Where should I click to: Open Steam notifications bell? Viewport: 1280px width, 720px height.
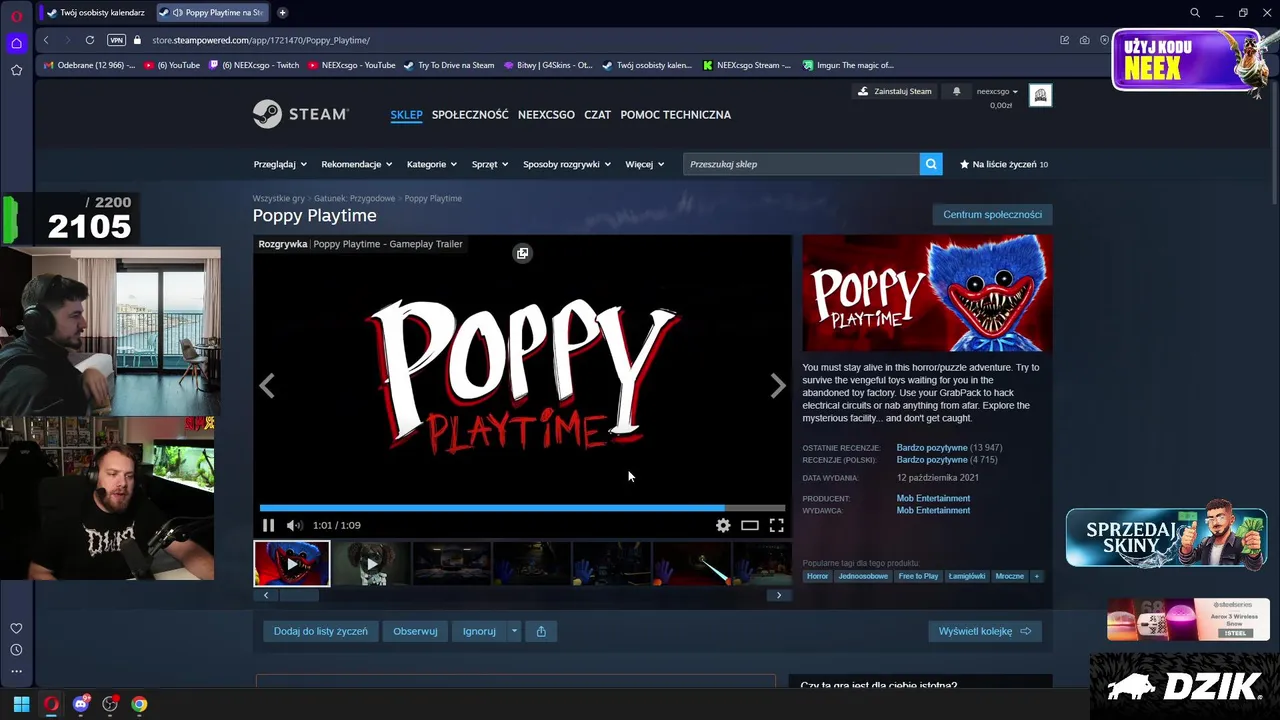pos(956,91)
